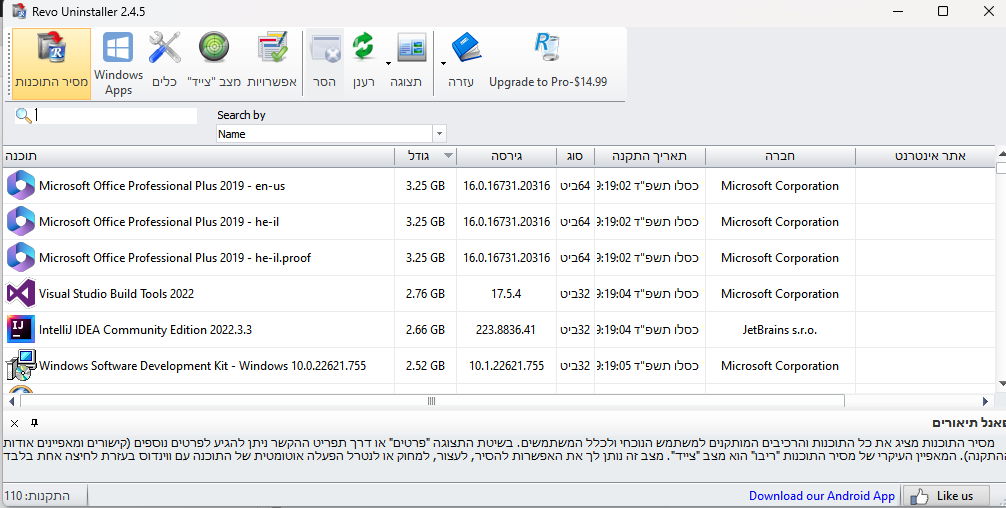Sort by size (גודל) column header
This screenshot has height=508, width=1006.
click(x=425, y=156)
